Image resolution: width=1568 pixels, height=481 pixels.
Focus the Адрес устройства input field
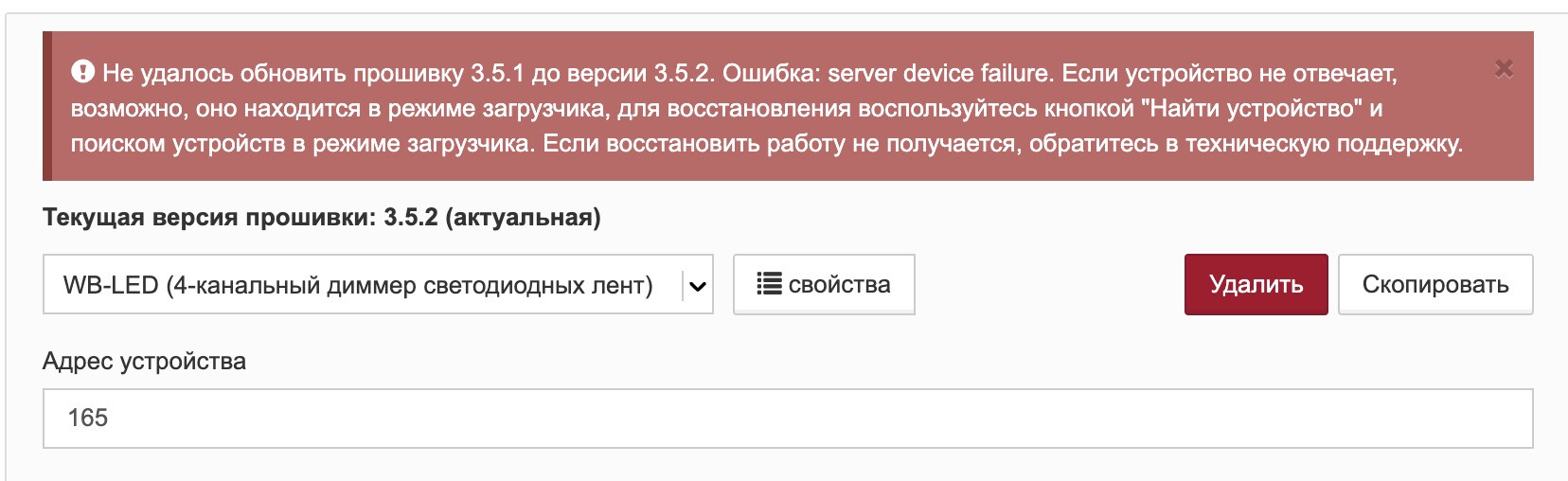[x=788, y=418]
